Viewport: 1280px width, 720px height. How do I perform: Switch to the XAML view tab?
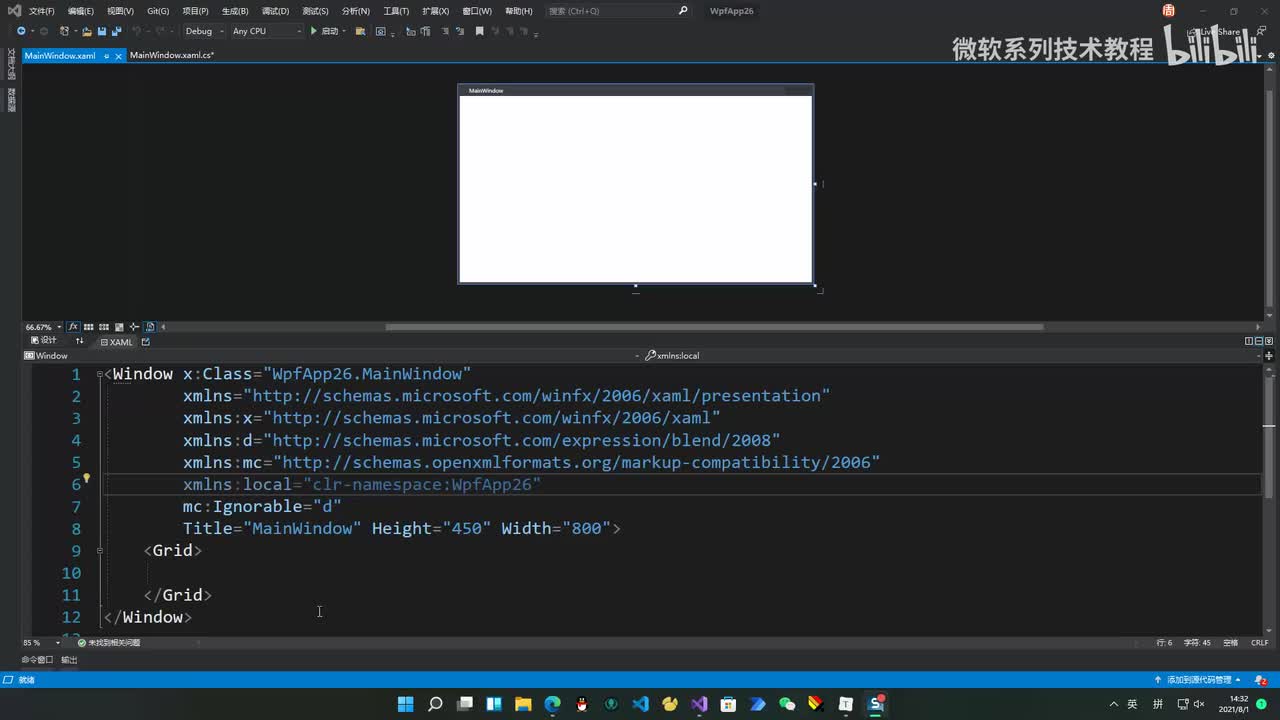[116, 342]
